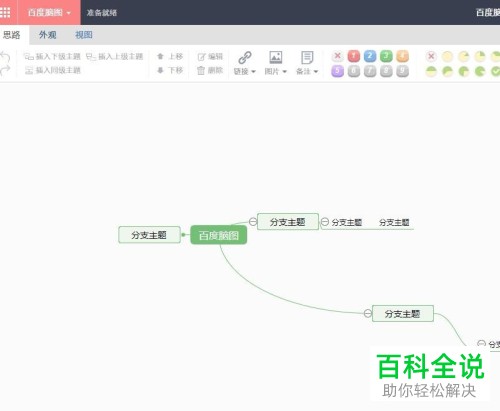500x411 pixels.
Task: Set priority 3 green badge
Action: click(386, 56)
